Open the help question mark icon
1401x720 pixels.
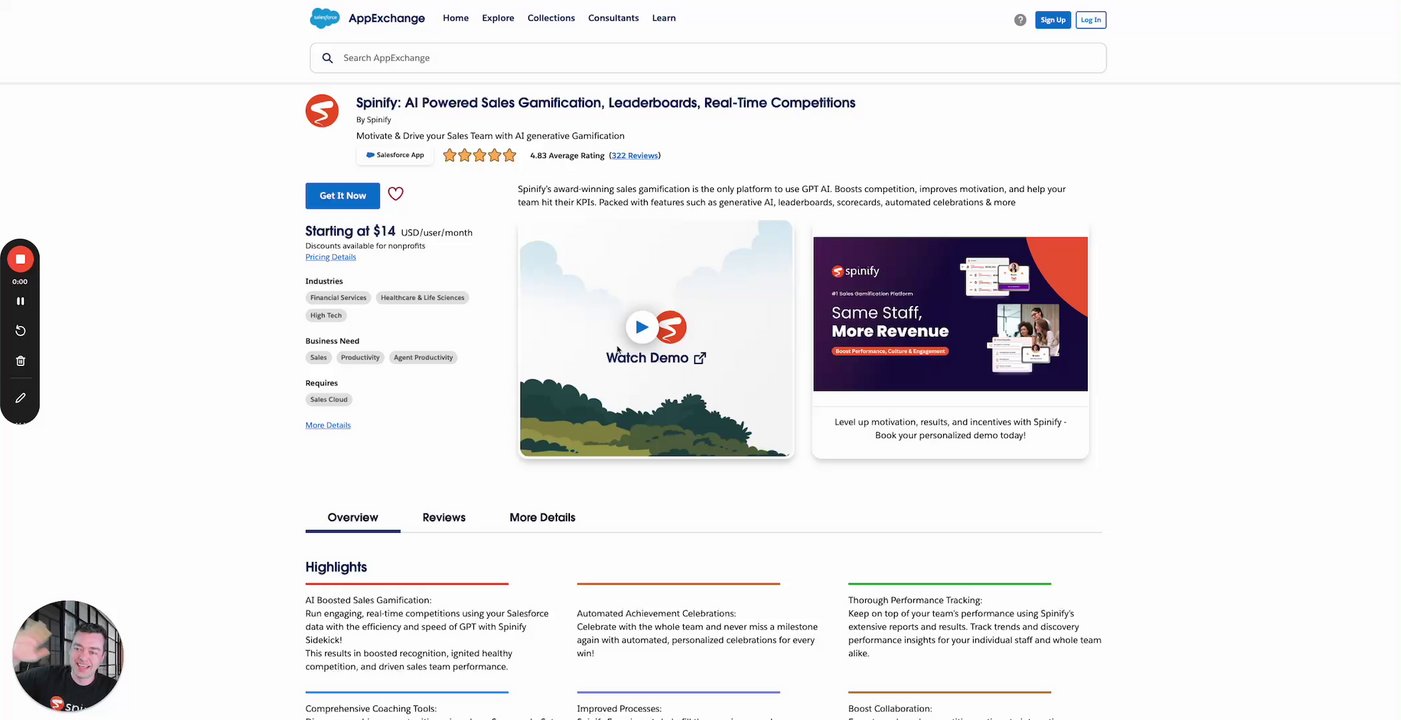point(1020,20)
